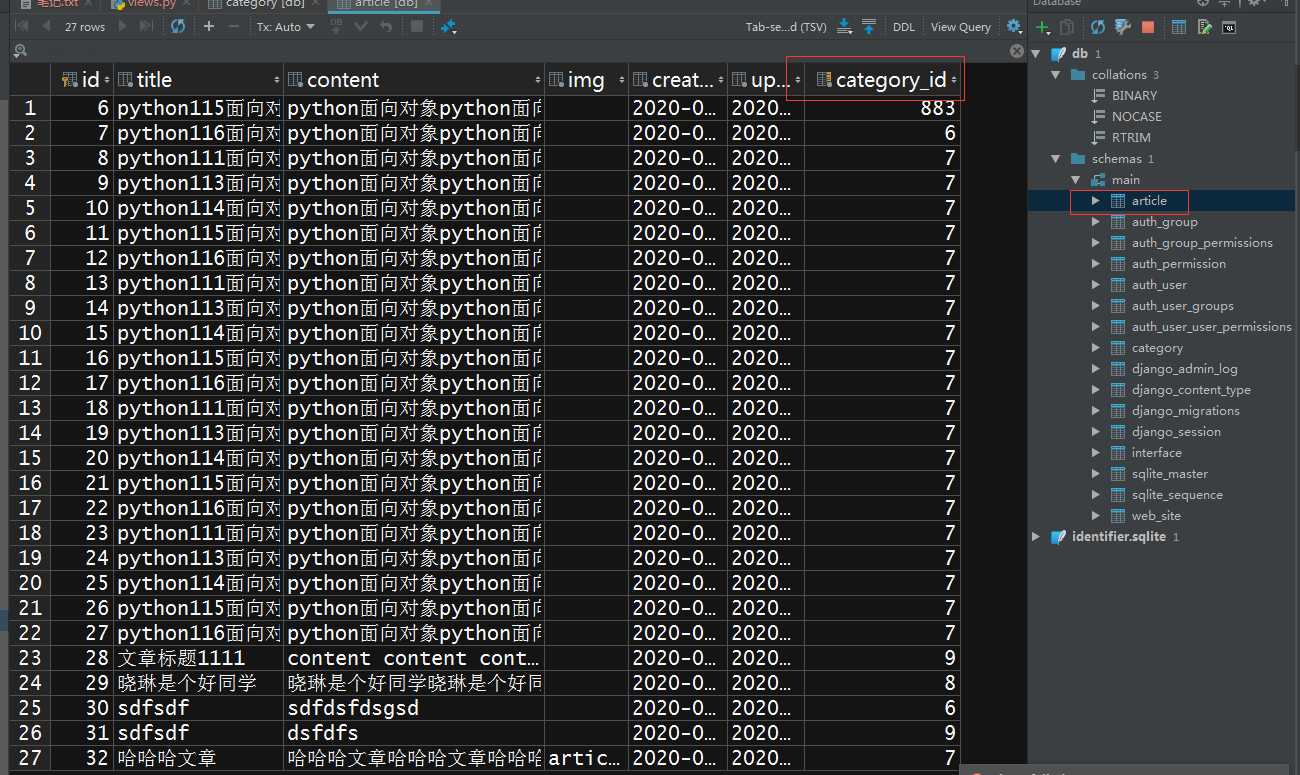Image resolution: width=1300 pixels, height=775 pixels.
Task: Click the title cell '晓琳是个好同学'
Action: pos(198,683)
